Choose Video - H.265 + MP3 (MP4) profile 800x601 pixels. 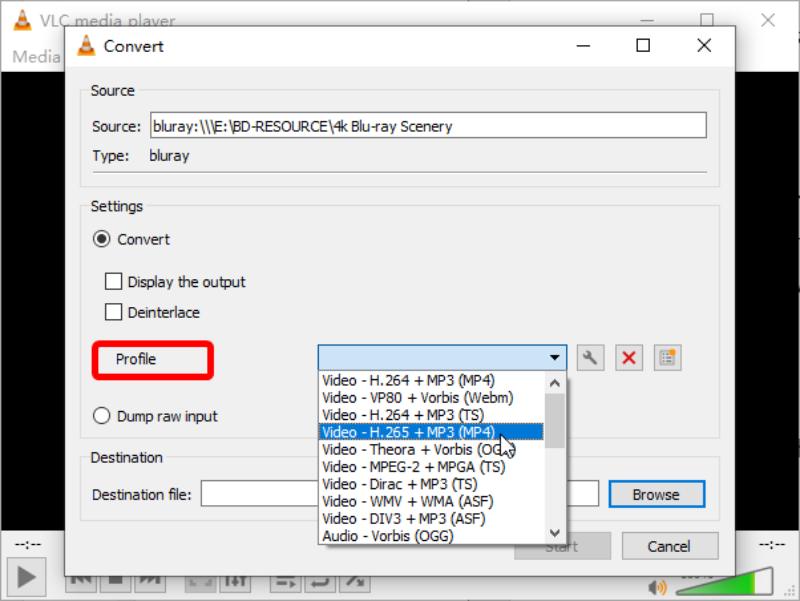(x=431, y=432)
